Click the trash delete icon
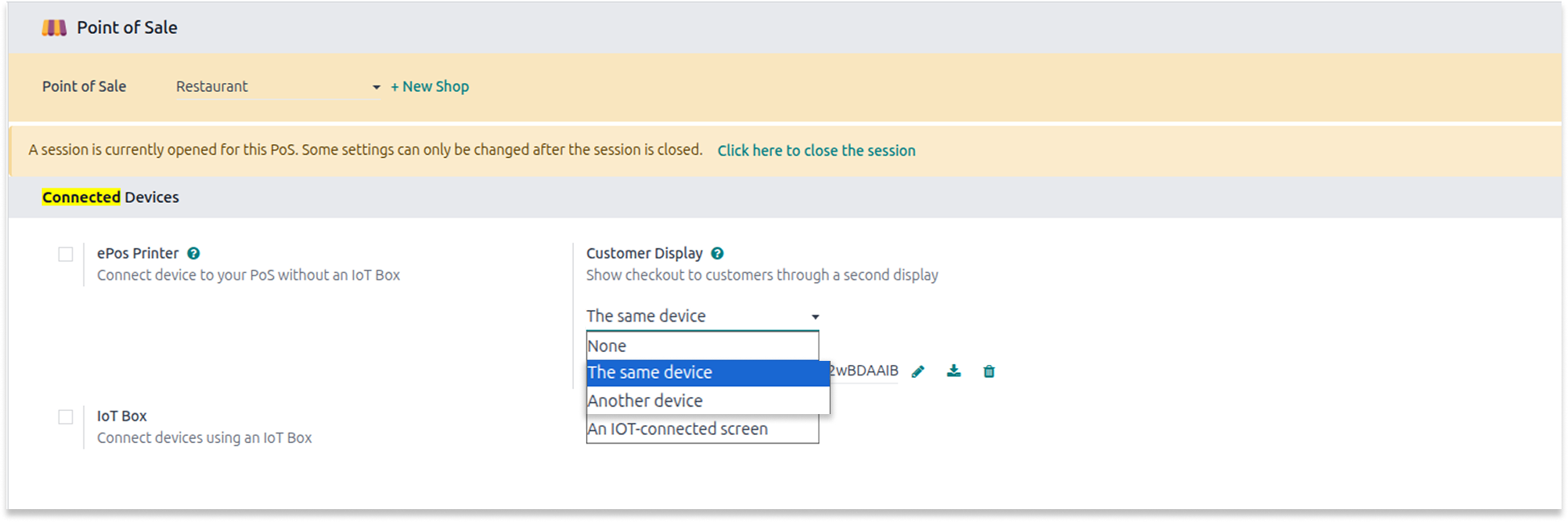 click(x=989, y=371)
